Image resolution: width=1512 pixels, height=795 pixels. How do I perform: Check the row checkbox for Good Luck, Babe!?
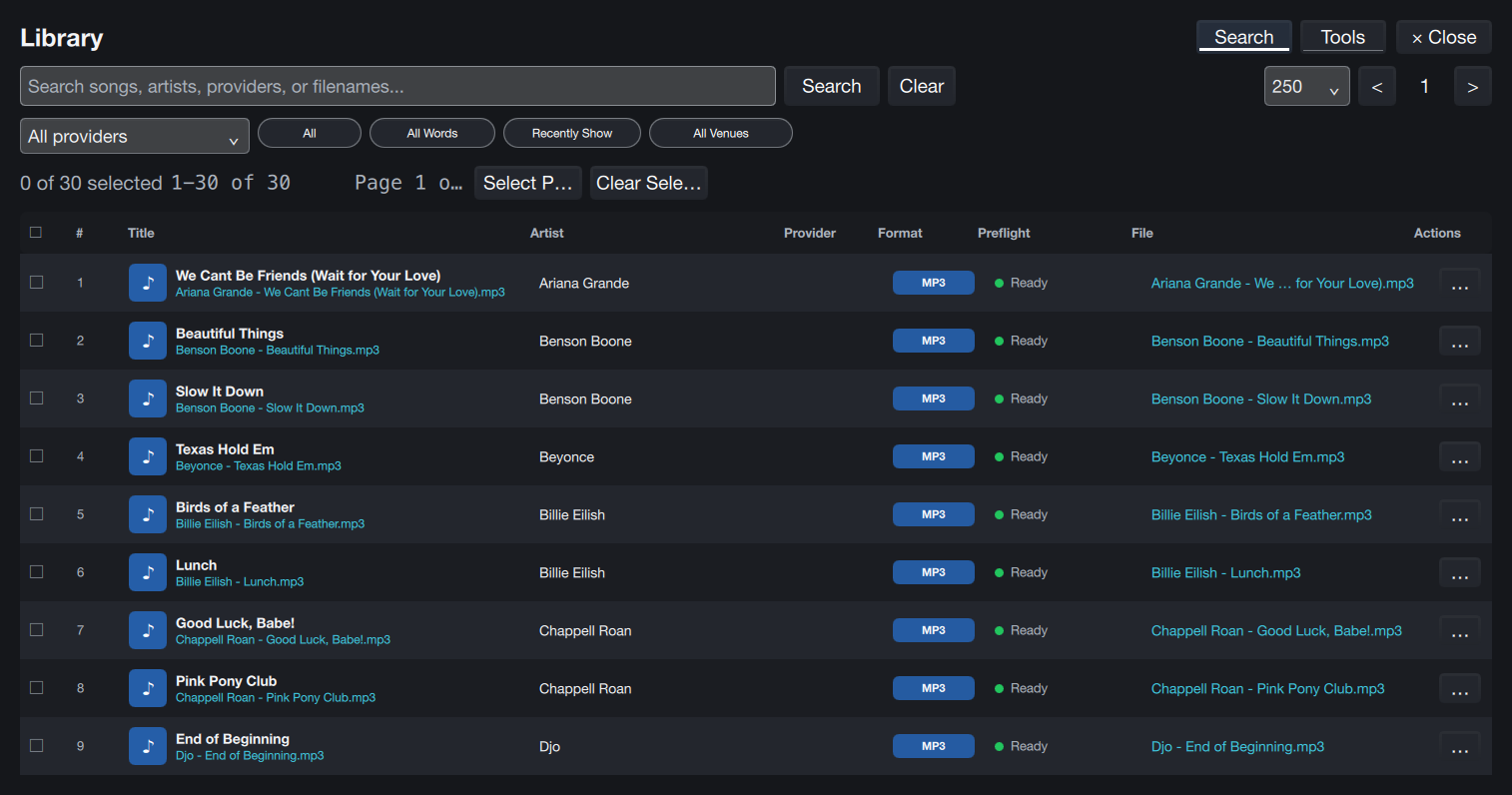point(37,630)
